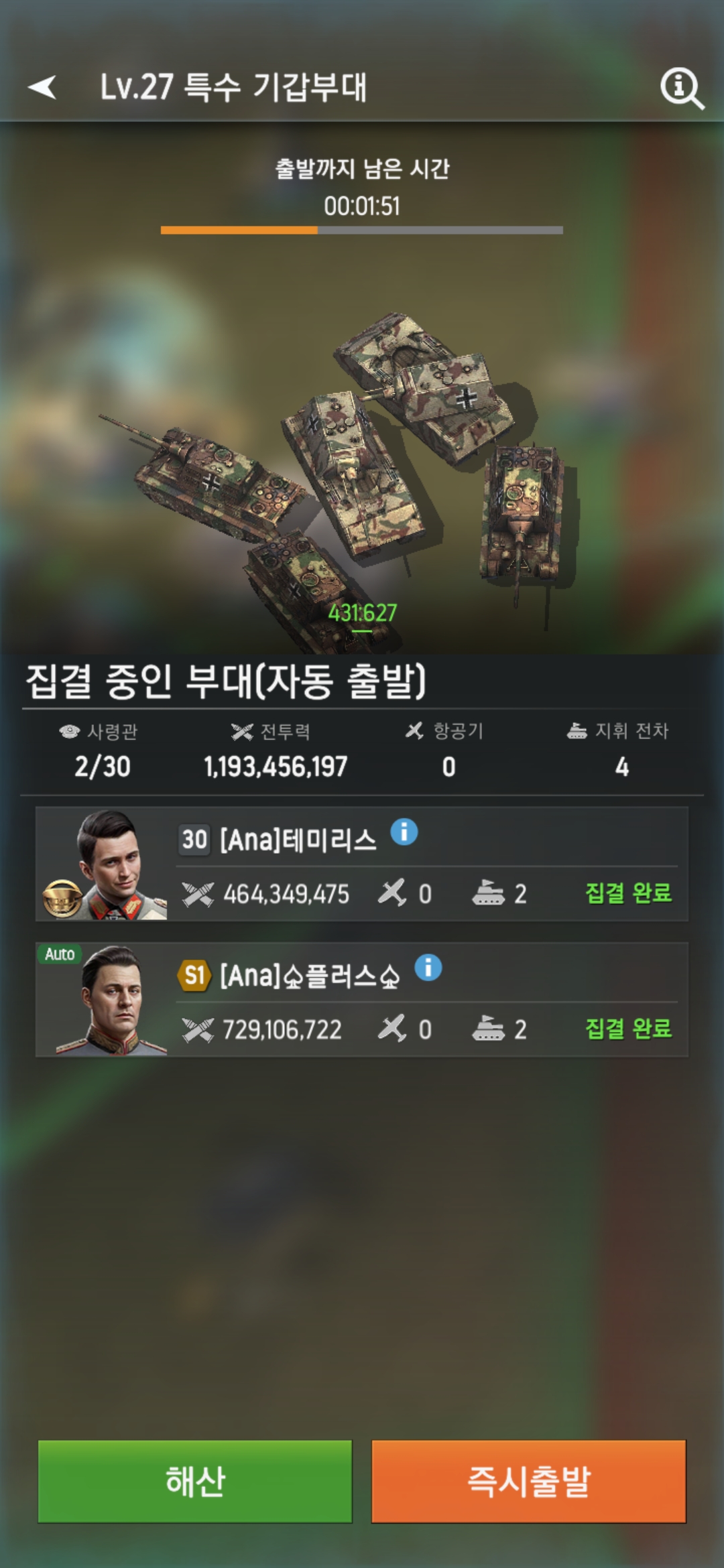The width and height of the screenshot is (724, 1568).
Task: Tap the S1 hexagon badge
Action: pyautogui.click(x=194, y=975)
